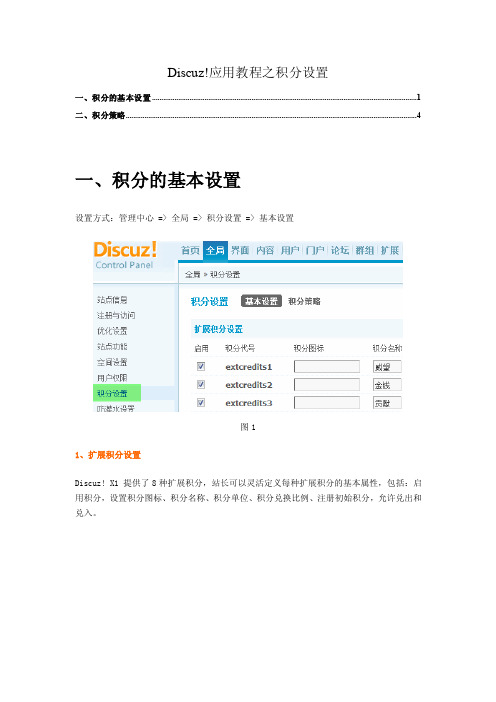Click the extcredits3 积分图标 input field
Screen dimensions: 496x702
pyautogui.click(x=327, y=402)
